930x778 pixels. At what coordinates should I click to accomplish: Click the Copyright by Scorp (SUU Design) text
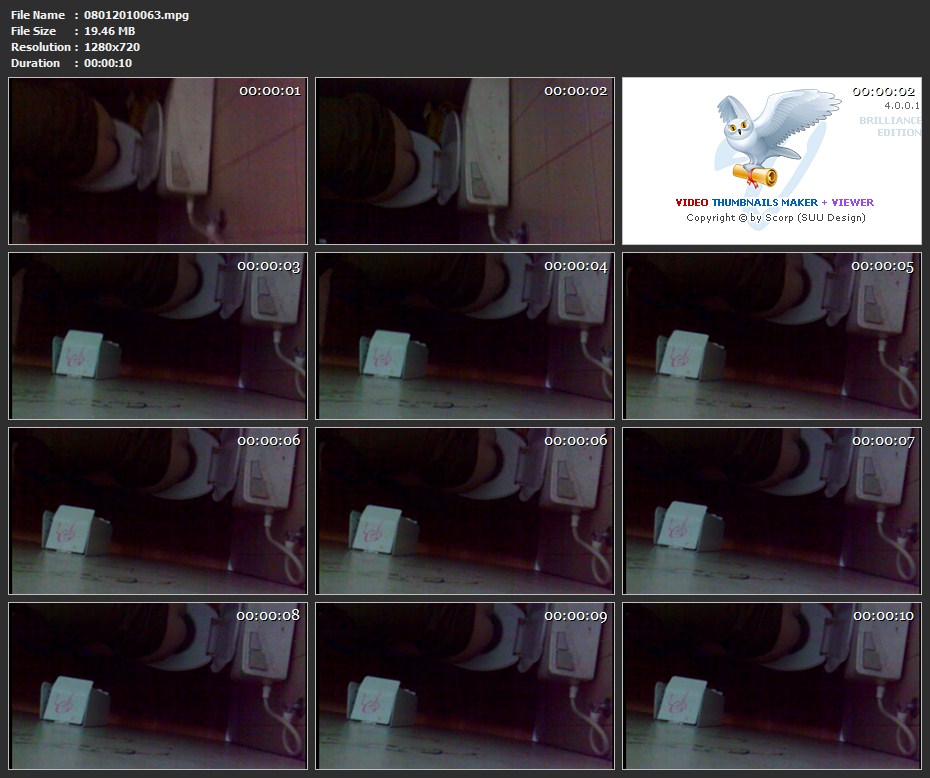(x=775, y=218)
